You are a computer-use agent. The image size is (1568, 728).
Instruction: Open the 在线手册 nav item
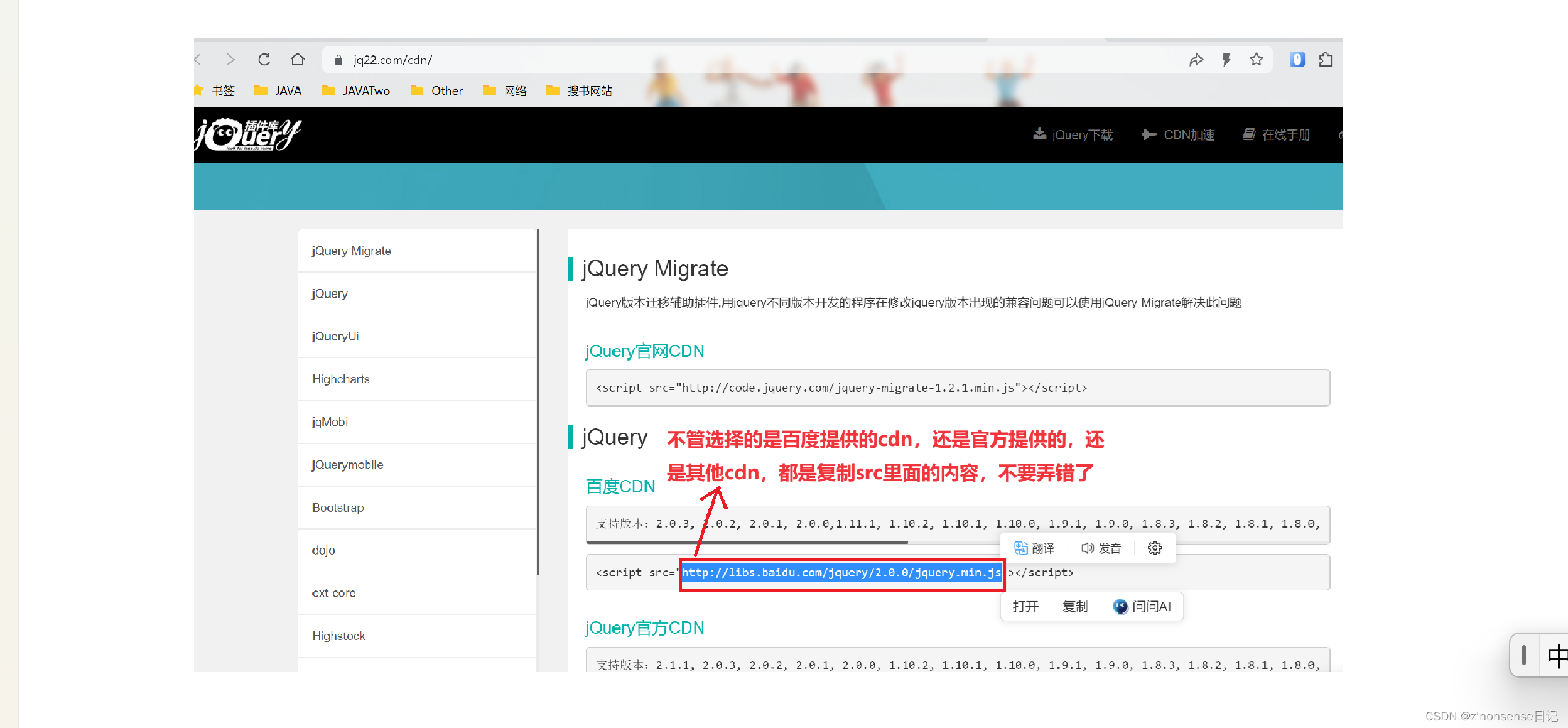tap(1277, 134)
